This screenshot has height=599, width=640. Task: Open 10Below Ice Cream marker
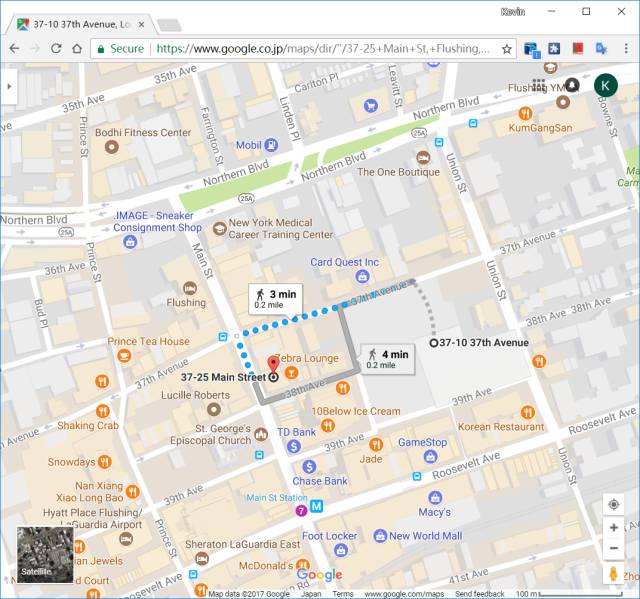[x=328, y=426]
